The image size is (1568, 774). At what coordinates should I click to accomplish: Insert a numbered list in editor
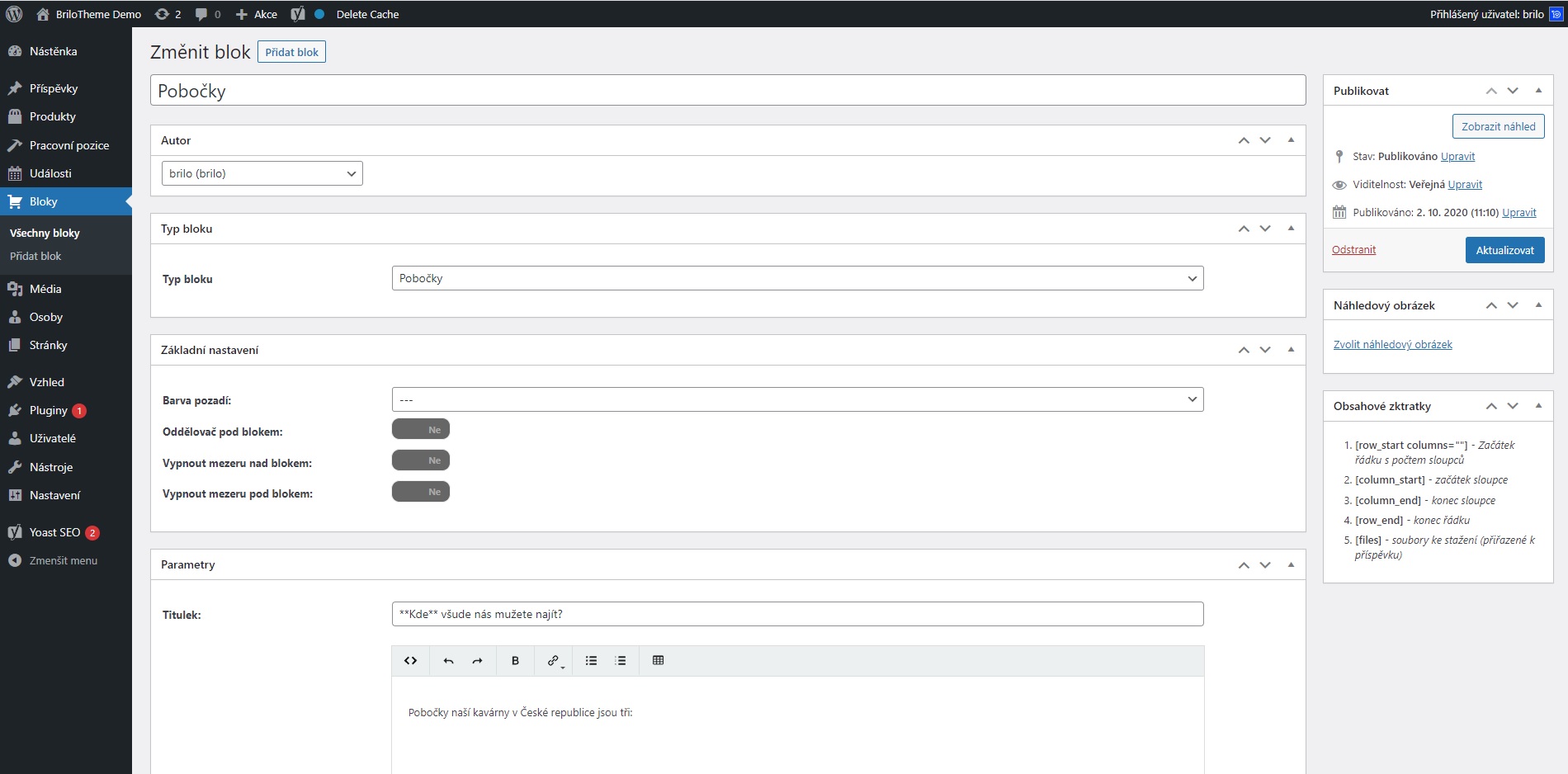[621, 661]
